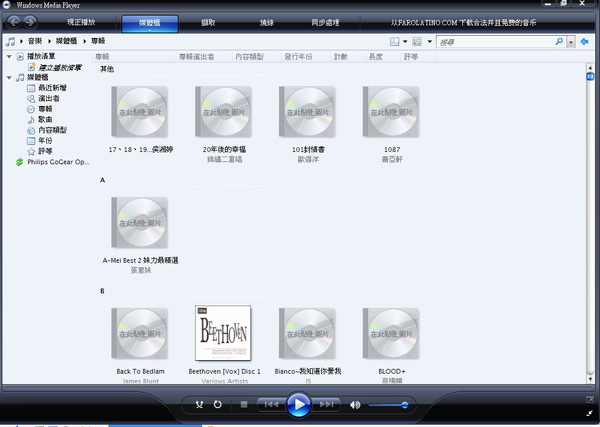The width and height of the screenshot is (600, 427).
Task: Expand the breadcrumb arrow after 媒體櫃
Action: click(85, 41)
